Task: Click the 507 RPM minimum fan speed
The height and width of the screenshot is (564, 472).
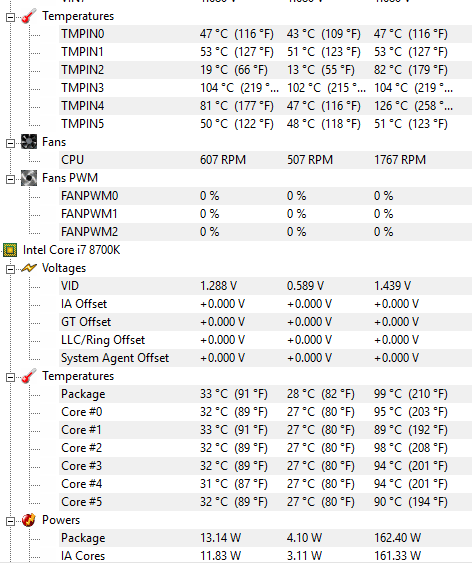Action: click(310, 160)
